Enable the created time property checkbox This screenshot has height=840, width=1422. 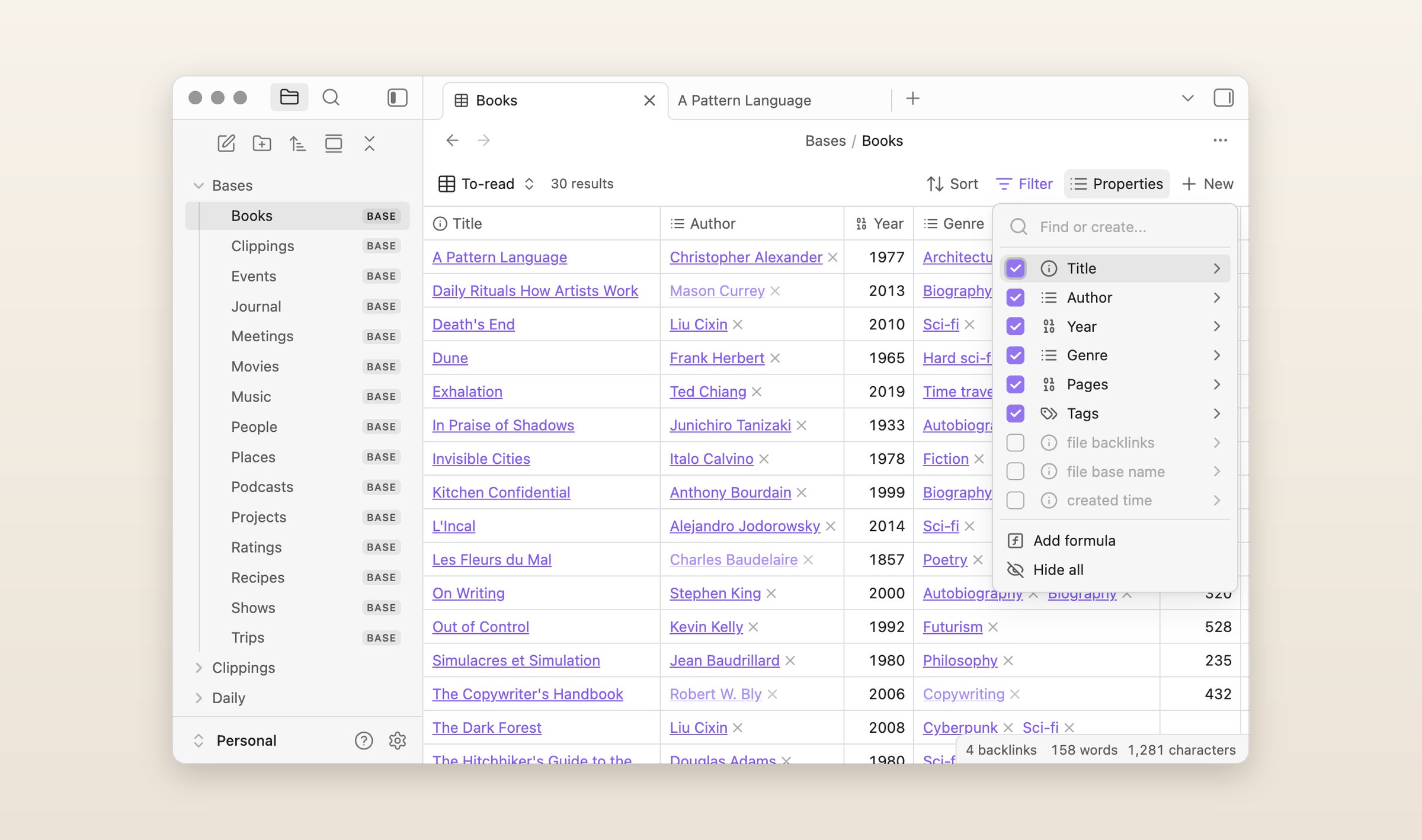1016,501
